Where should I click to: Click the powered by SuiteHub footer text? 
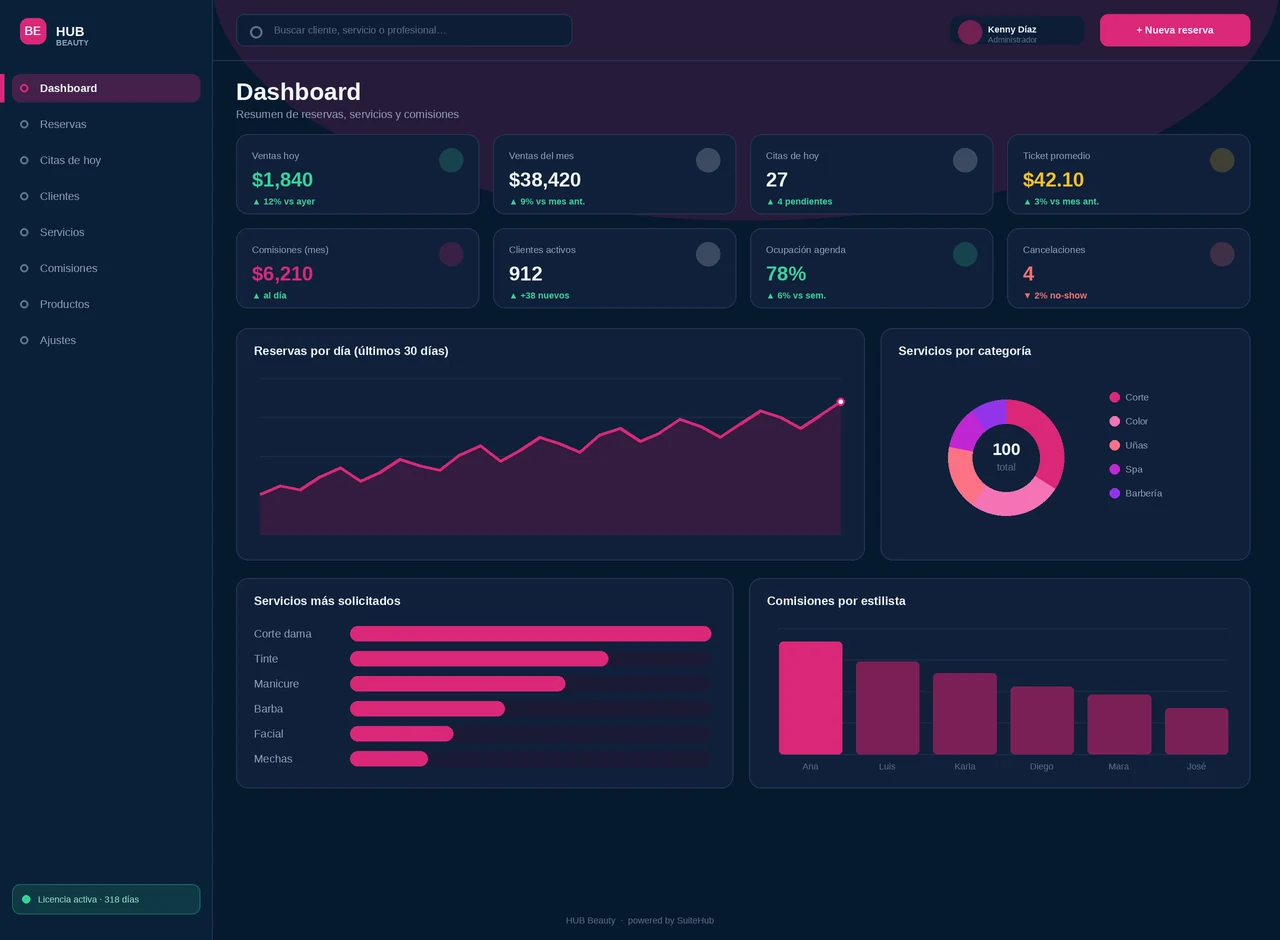pyautogui.click(x=671, y=920)
